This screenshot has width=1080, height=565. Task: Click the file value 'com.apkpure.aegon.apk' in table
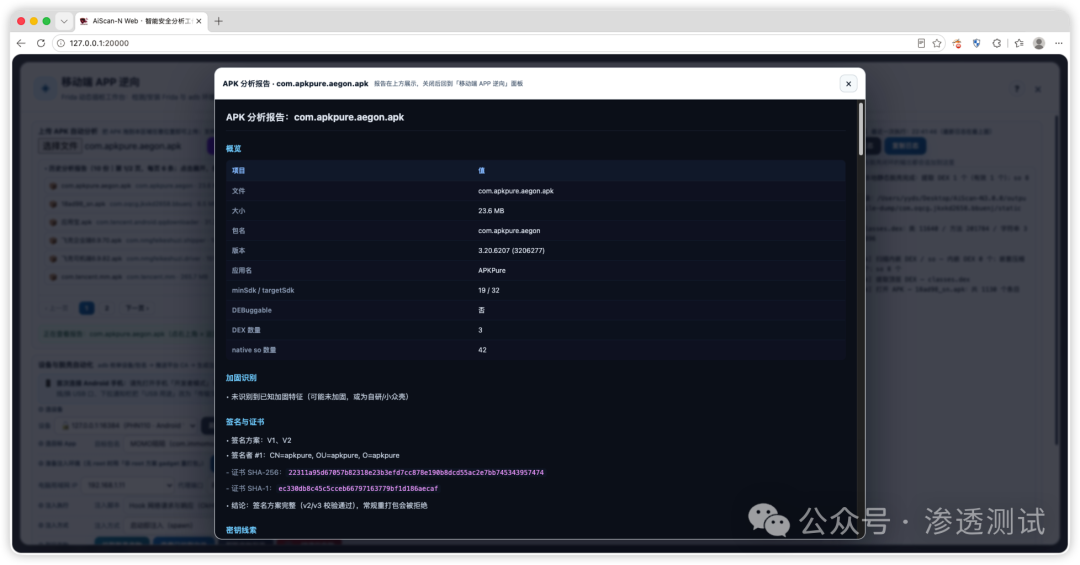[x=516, y=191]
